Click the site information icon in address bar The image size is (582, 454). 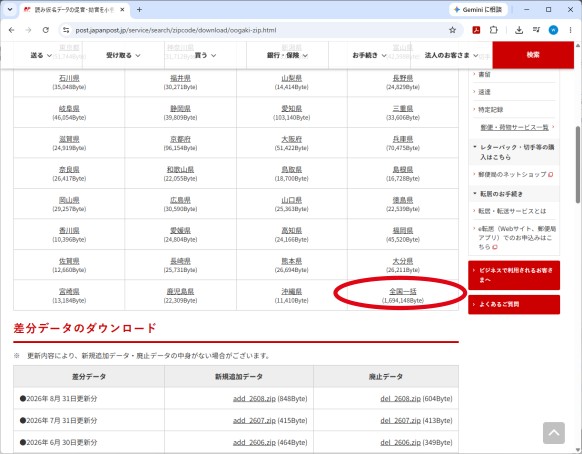click(x=66, y=30)
